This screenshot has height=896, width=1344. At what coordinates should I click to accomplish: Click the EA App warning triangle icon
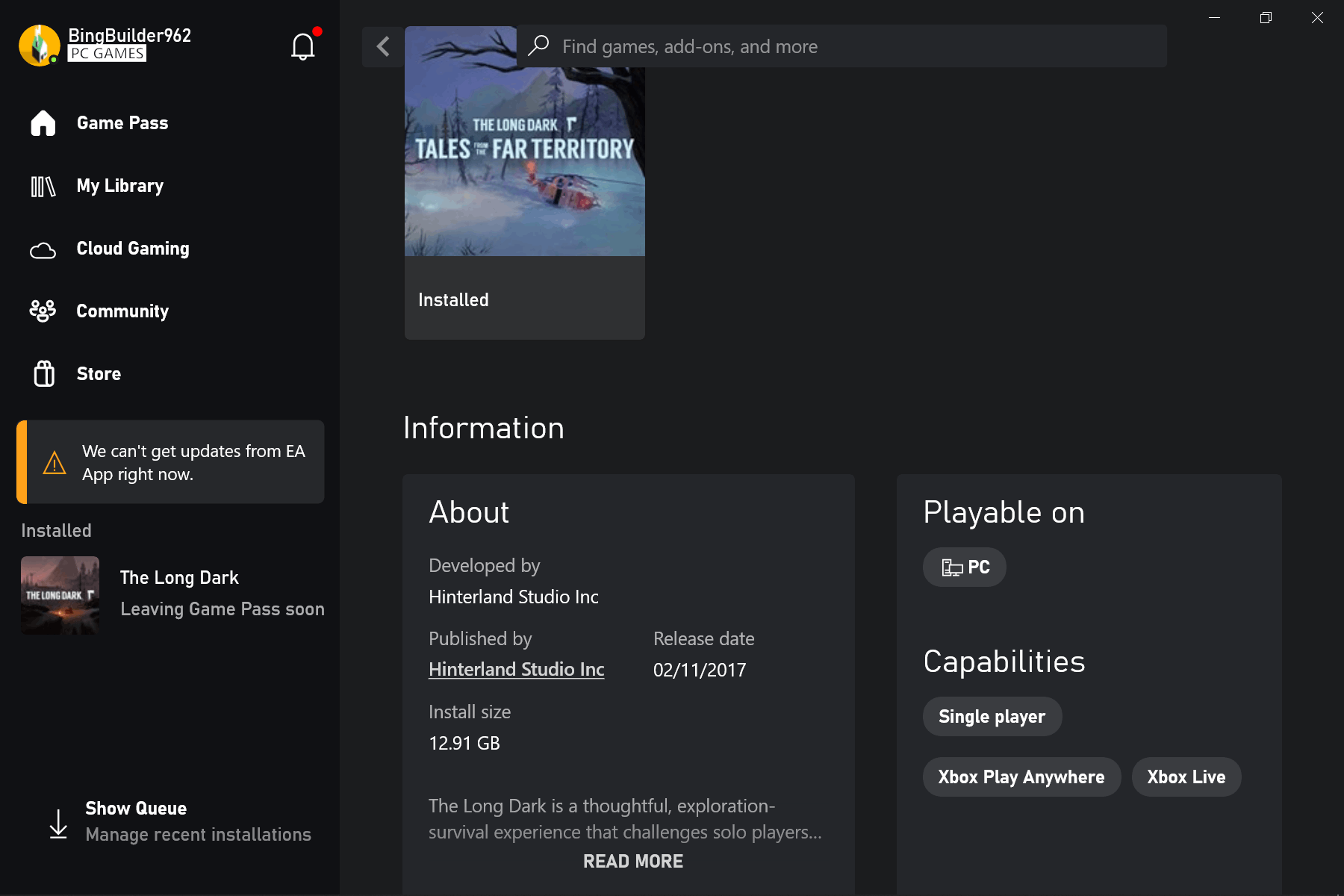coord(55,463)
